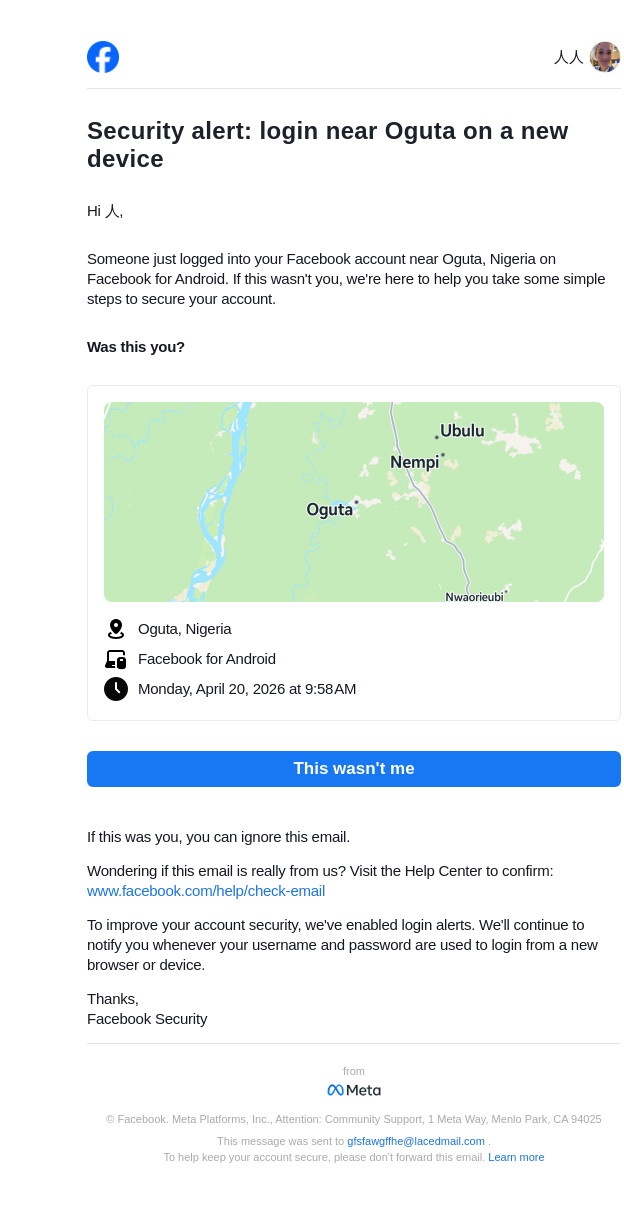Image resolution: width=624 pixels, height=1213 pixels.
Task: Click the "Facebook for Android" device text
Action: 207,659
